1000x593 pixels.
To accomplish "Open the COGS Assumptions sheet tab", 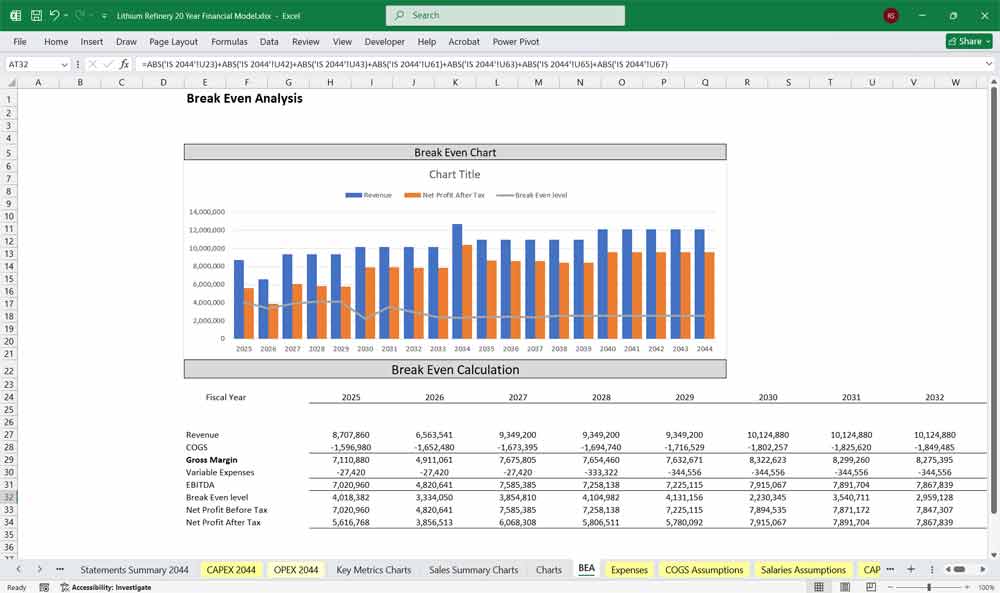I will click(x=704, y=570).
